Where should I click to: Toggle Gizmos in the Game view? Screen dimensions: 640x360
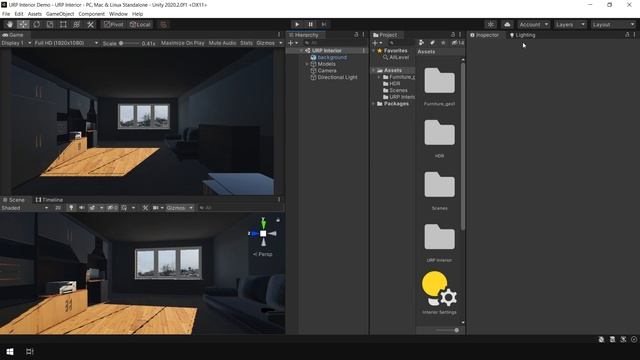269,43
